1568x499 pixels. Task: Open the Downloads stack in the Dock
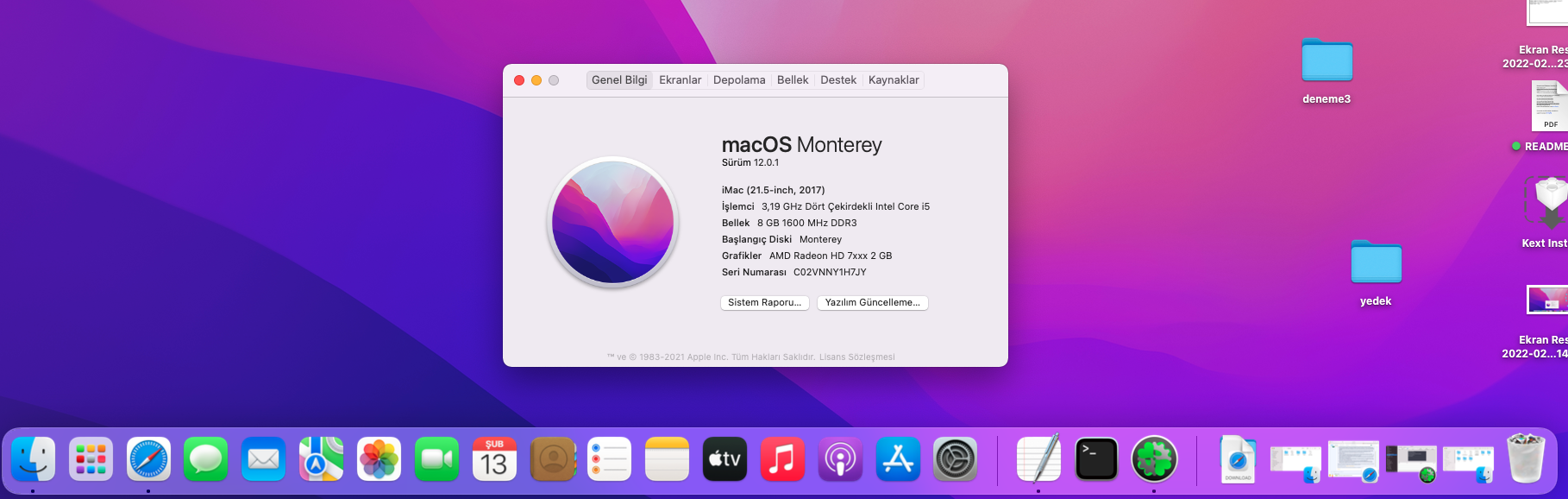tap(1238, 459)
